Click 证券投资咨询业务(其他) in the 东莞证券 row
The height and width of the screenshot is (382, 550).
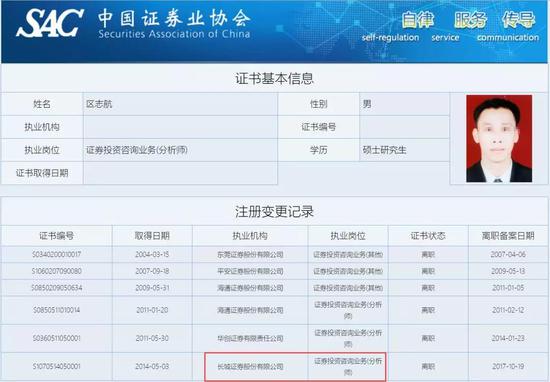348,255
